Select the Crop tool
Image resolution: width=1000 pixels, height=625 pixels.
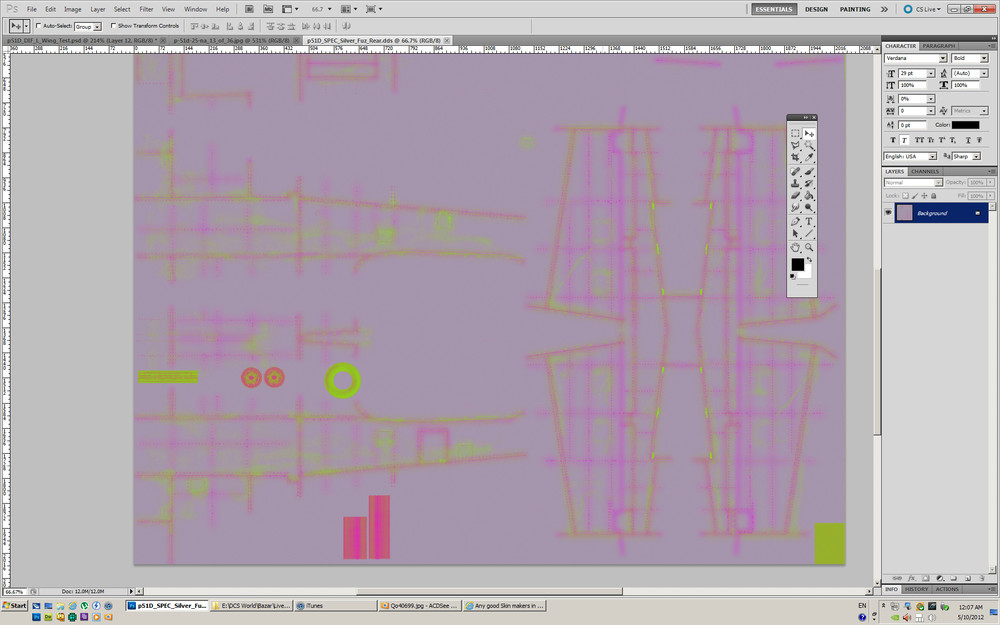point(796,158)
